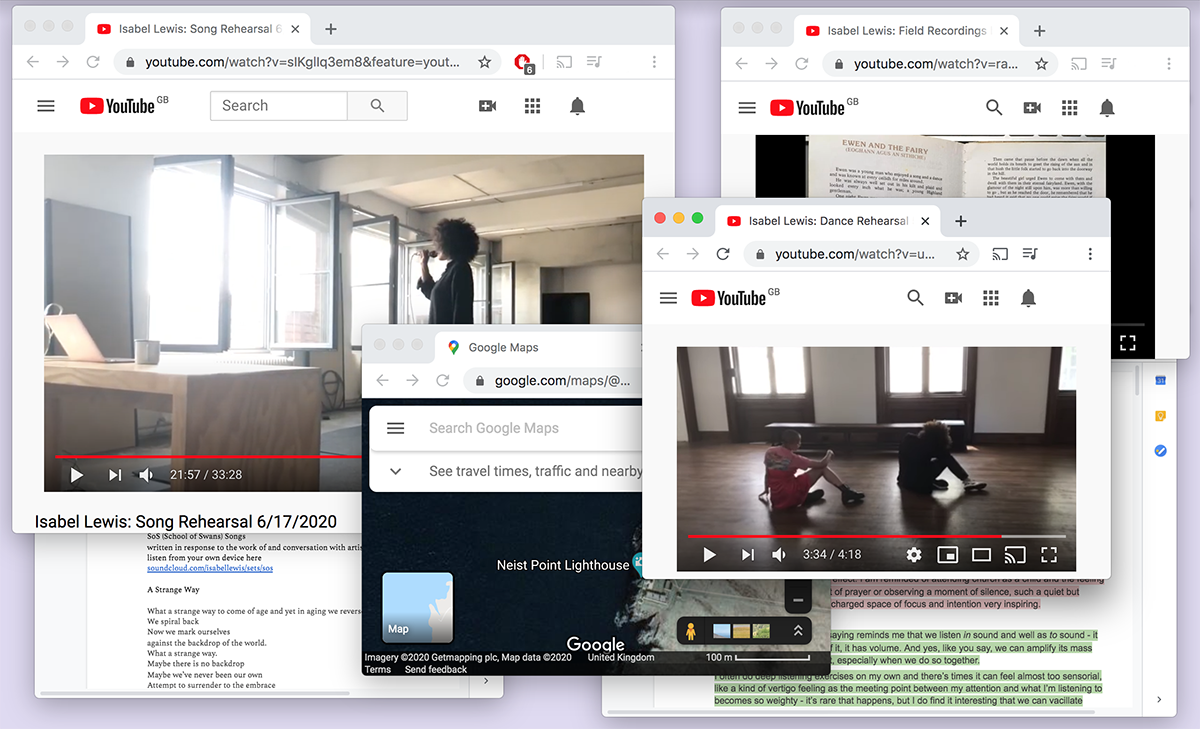Skip to the next video in the Dance Rehearsal player
This screenshot has height=729, width=1200.
(747, 554)
